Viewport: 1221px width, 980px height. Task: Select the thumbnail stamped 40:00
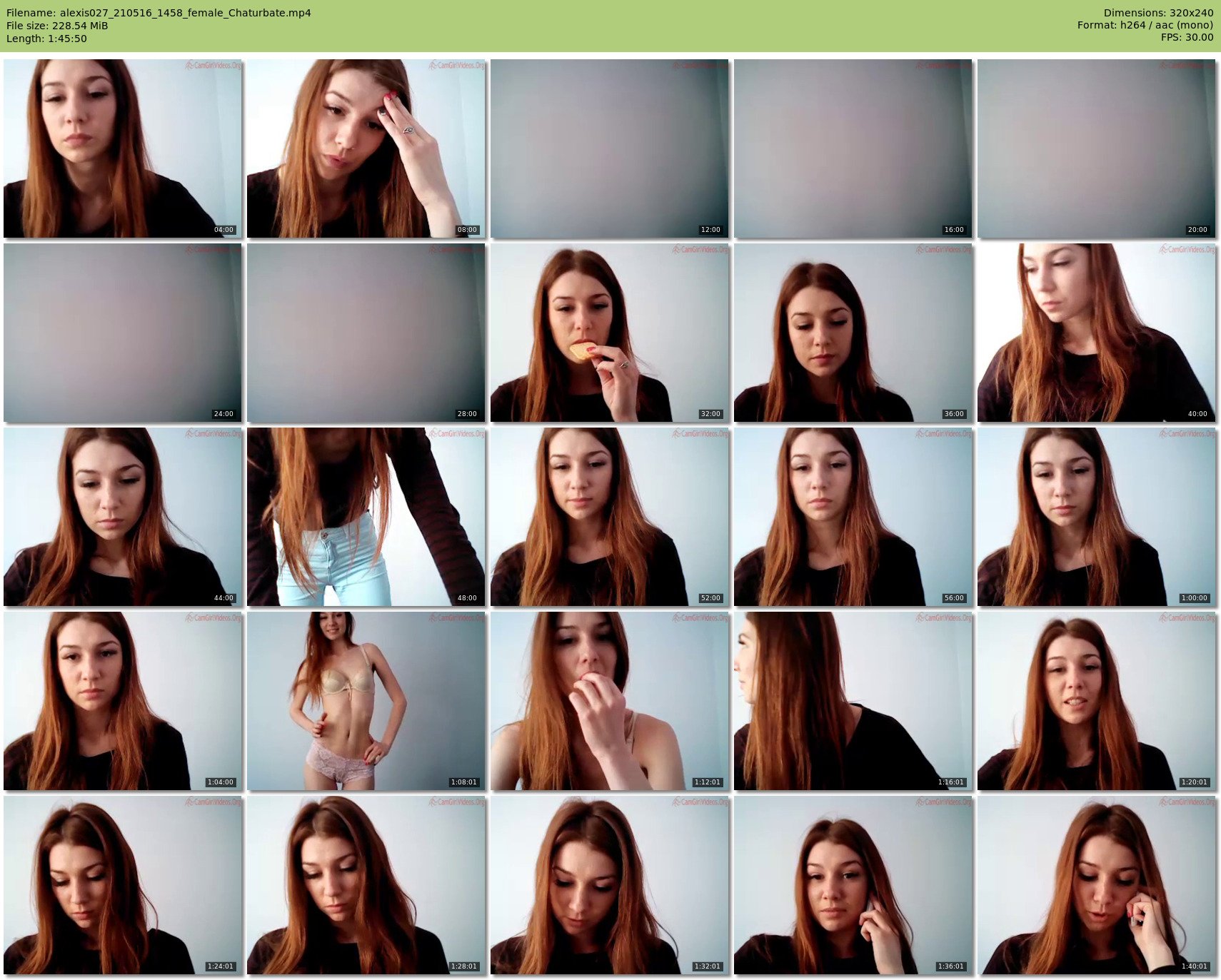click(1097, 333)
